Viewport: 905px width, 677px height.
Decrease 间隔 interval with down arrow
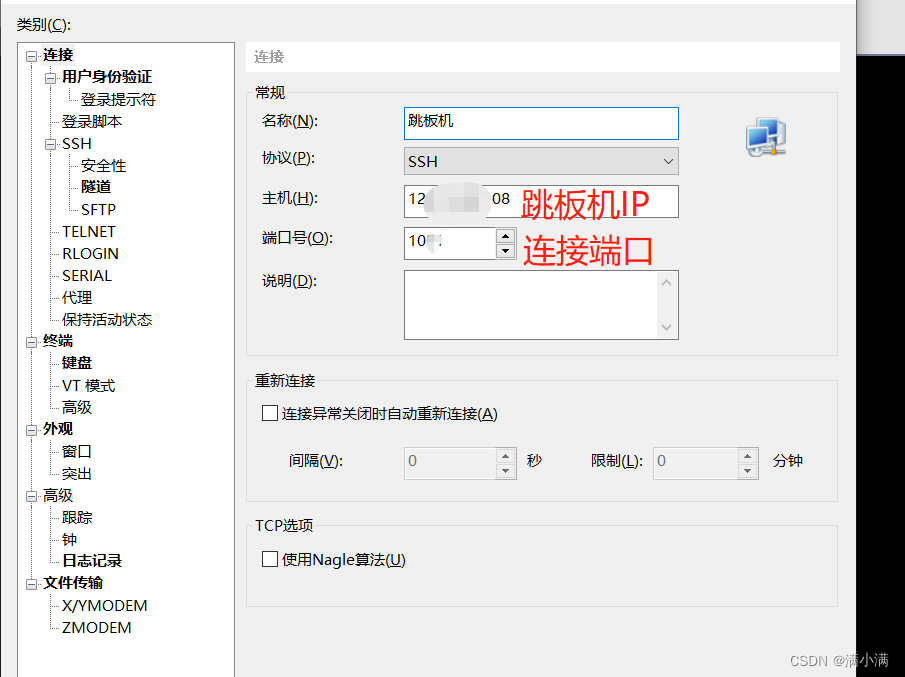[x=506, y=471]
